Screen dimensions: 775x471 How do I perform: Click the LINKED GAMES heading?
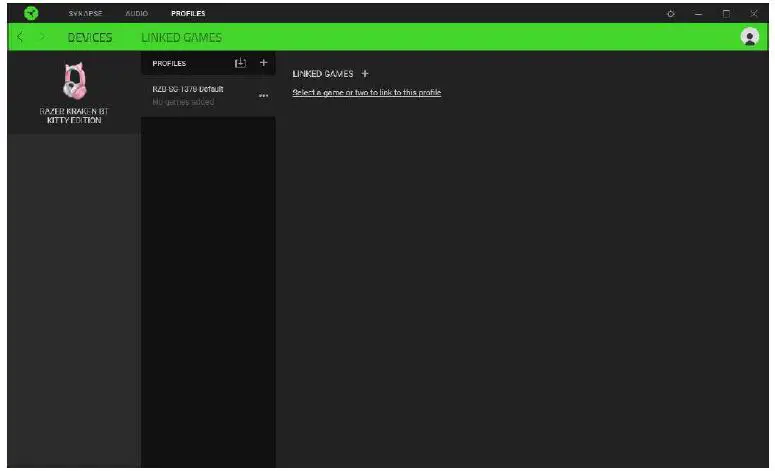[323, 74]
